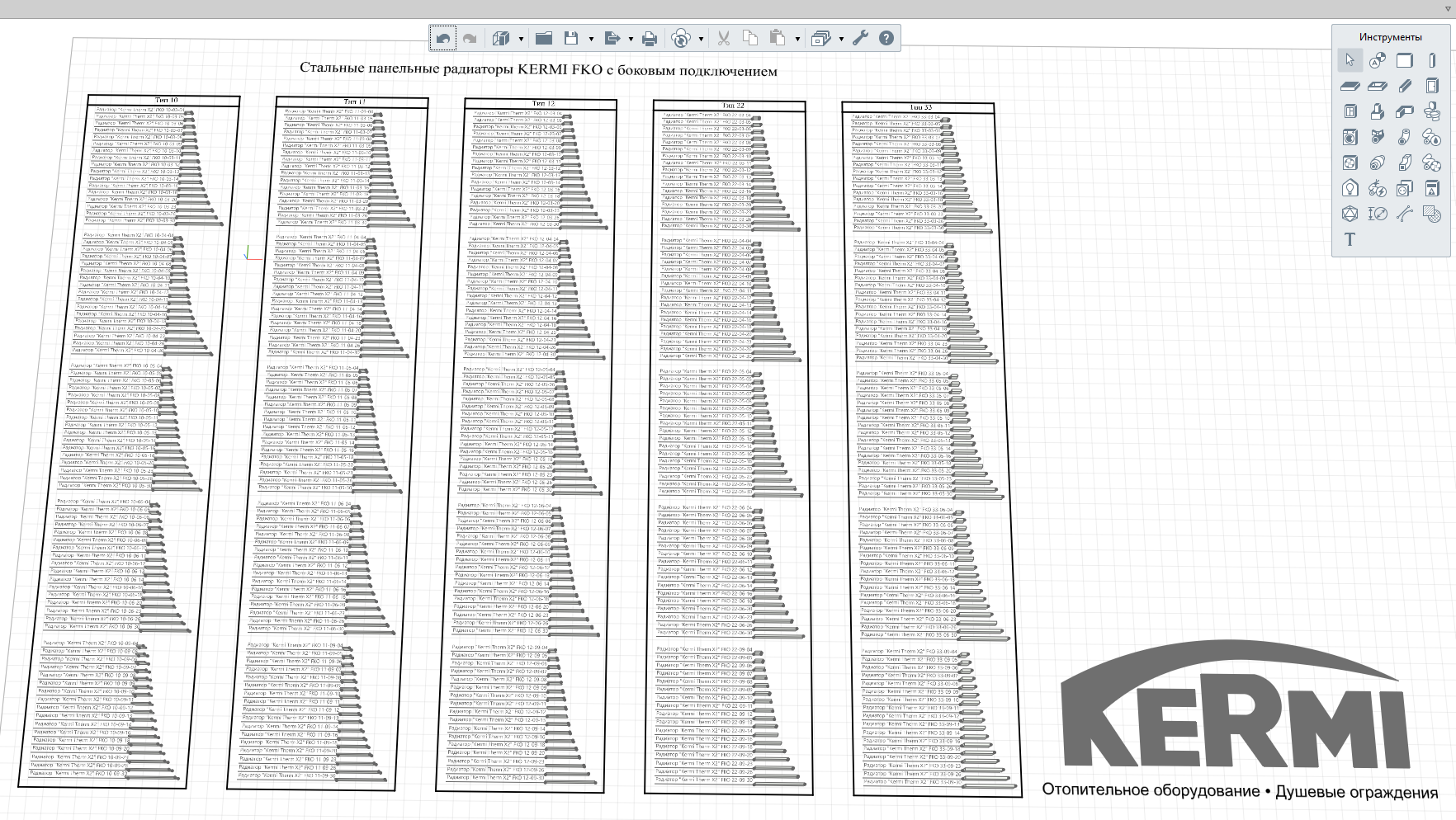
Task: Choose the Column tool
Action: (x=1432, y=60)
